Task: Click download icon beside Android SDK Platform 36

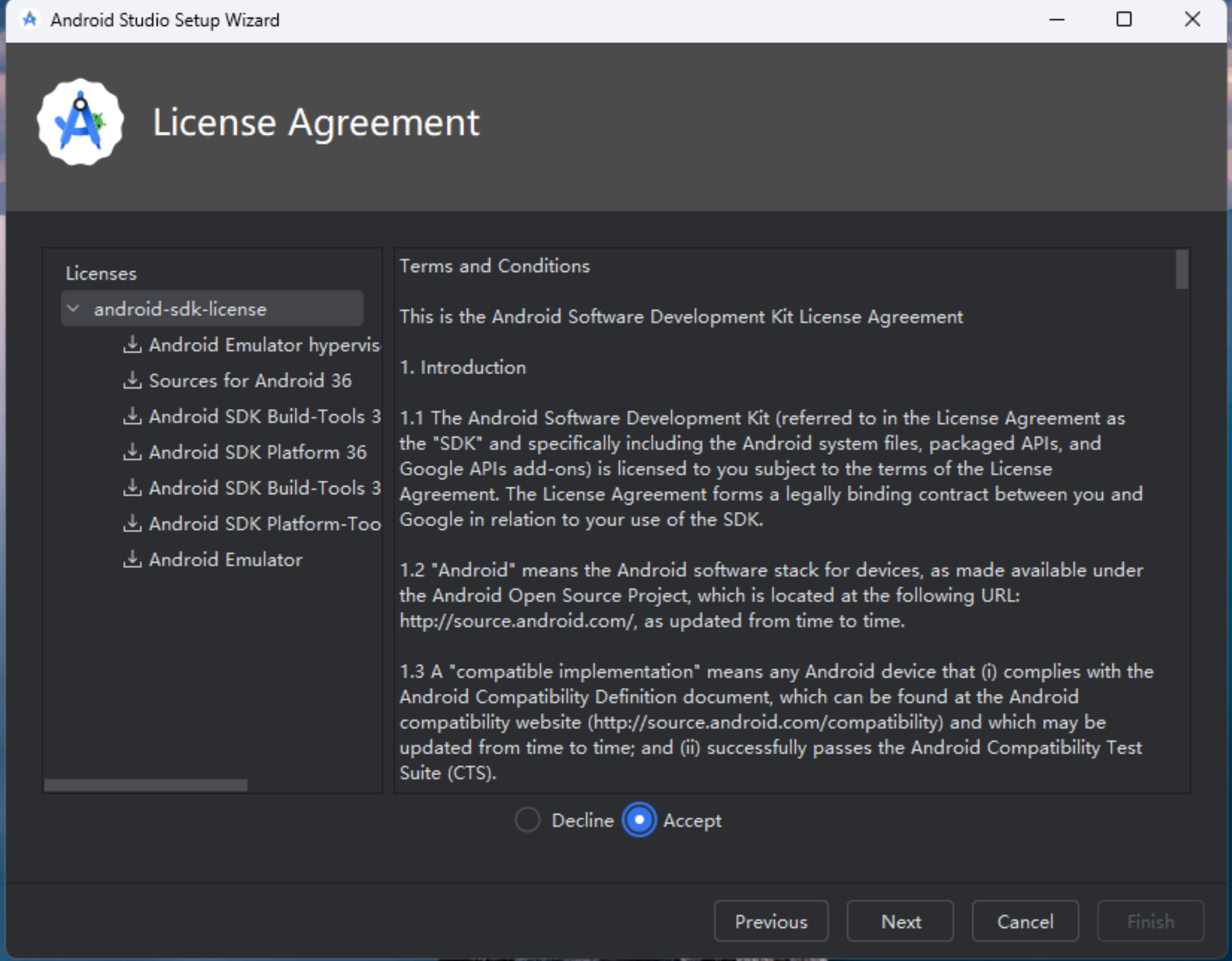Action: coord(132,452)
